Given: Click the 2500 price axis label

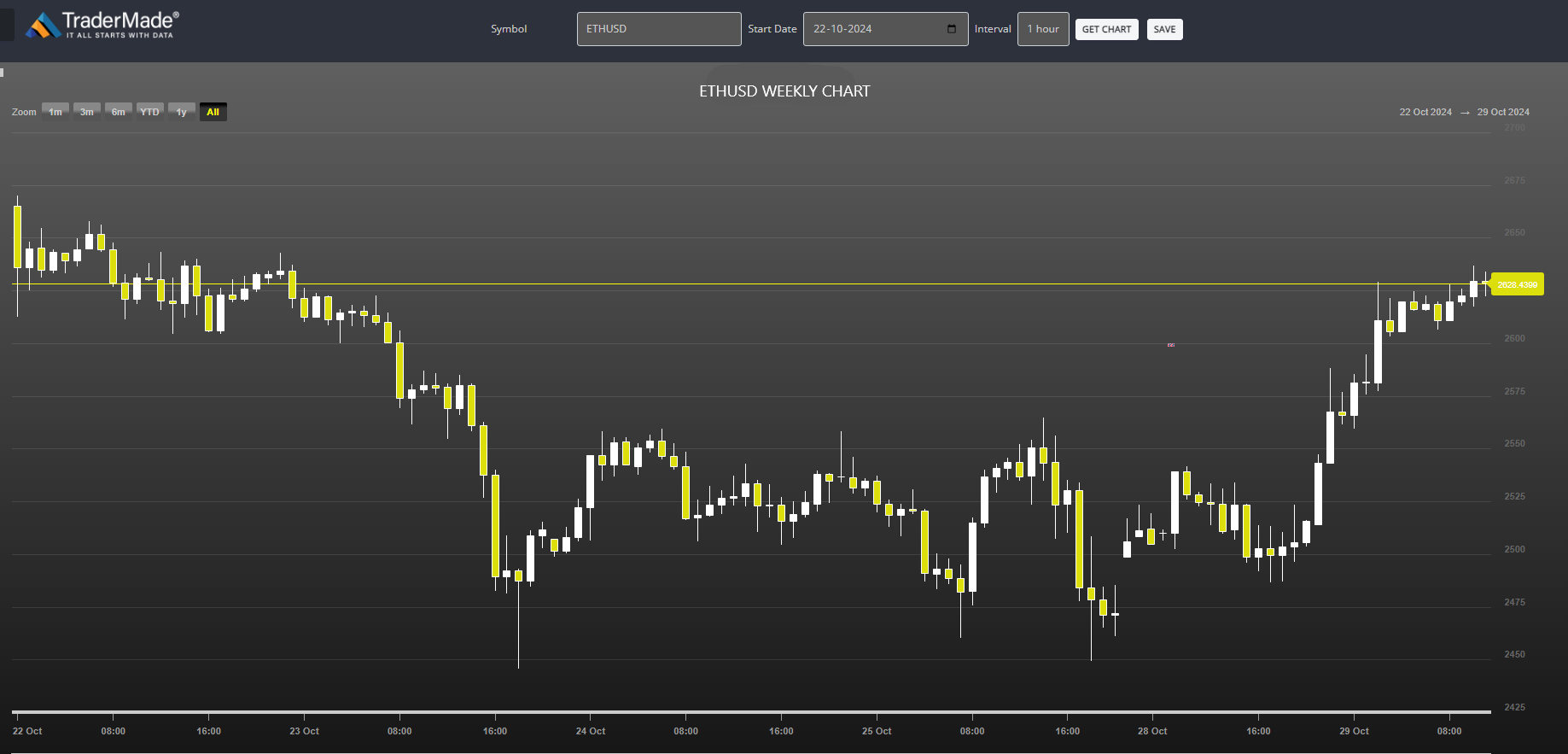Looking at the screenshot, I should pyautogui.click(x=1514, y=549).
